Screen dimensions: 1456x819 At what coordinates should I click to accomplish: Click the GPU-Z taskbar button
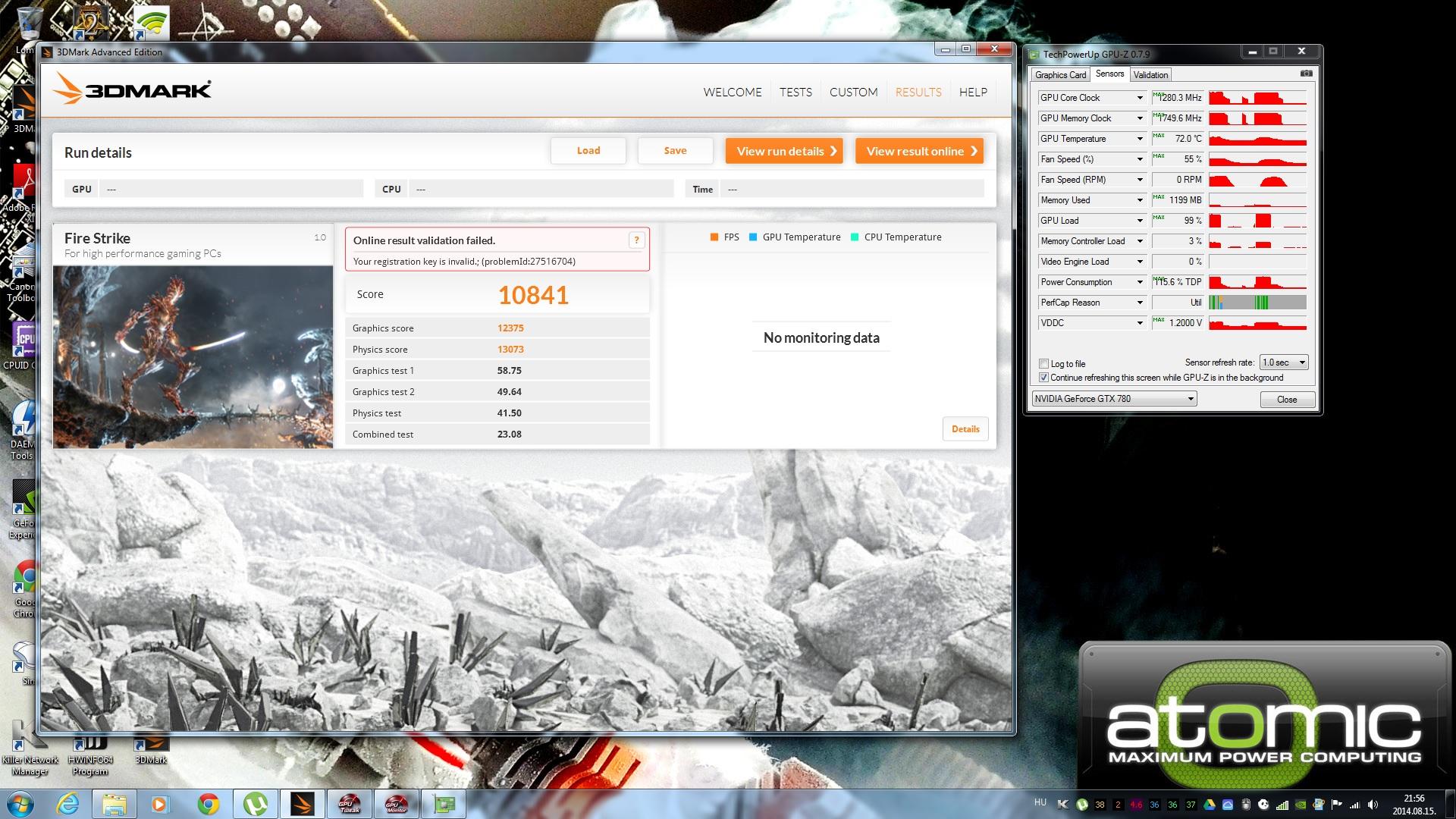[x=444, y=804]
